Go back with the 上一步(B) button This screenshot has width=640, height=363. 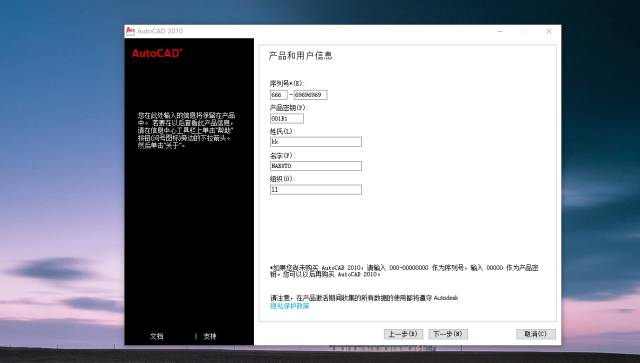(403, 334)
